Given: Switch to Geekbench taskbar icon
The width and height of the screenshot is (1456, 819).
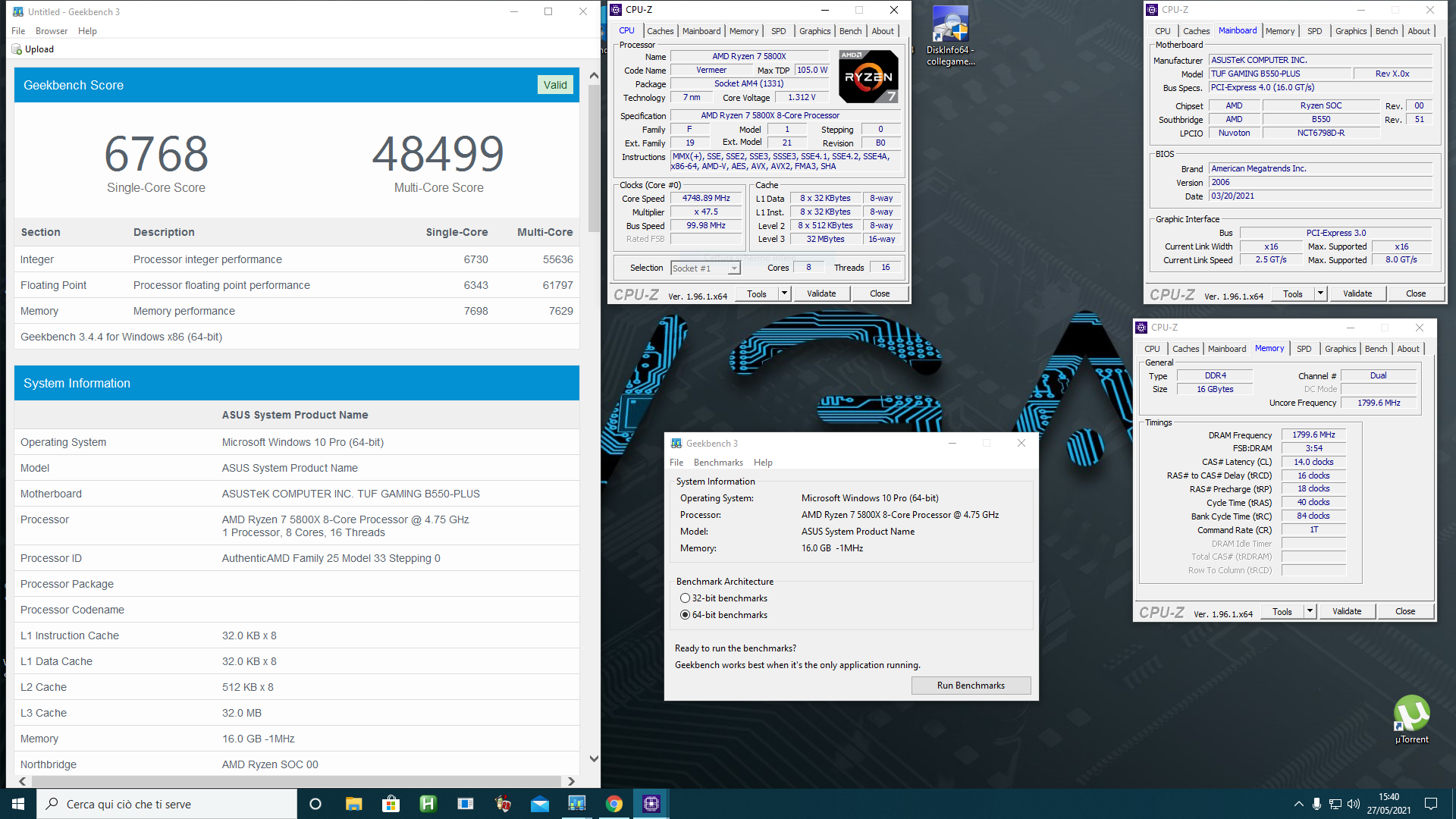Looking at the screenshot, I should coord(577,804).
